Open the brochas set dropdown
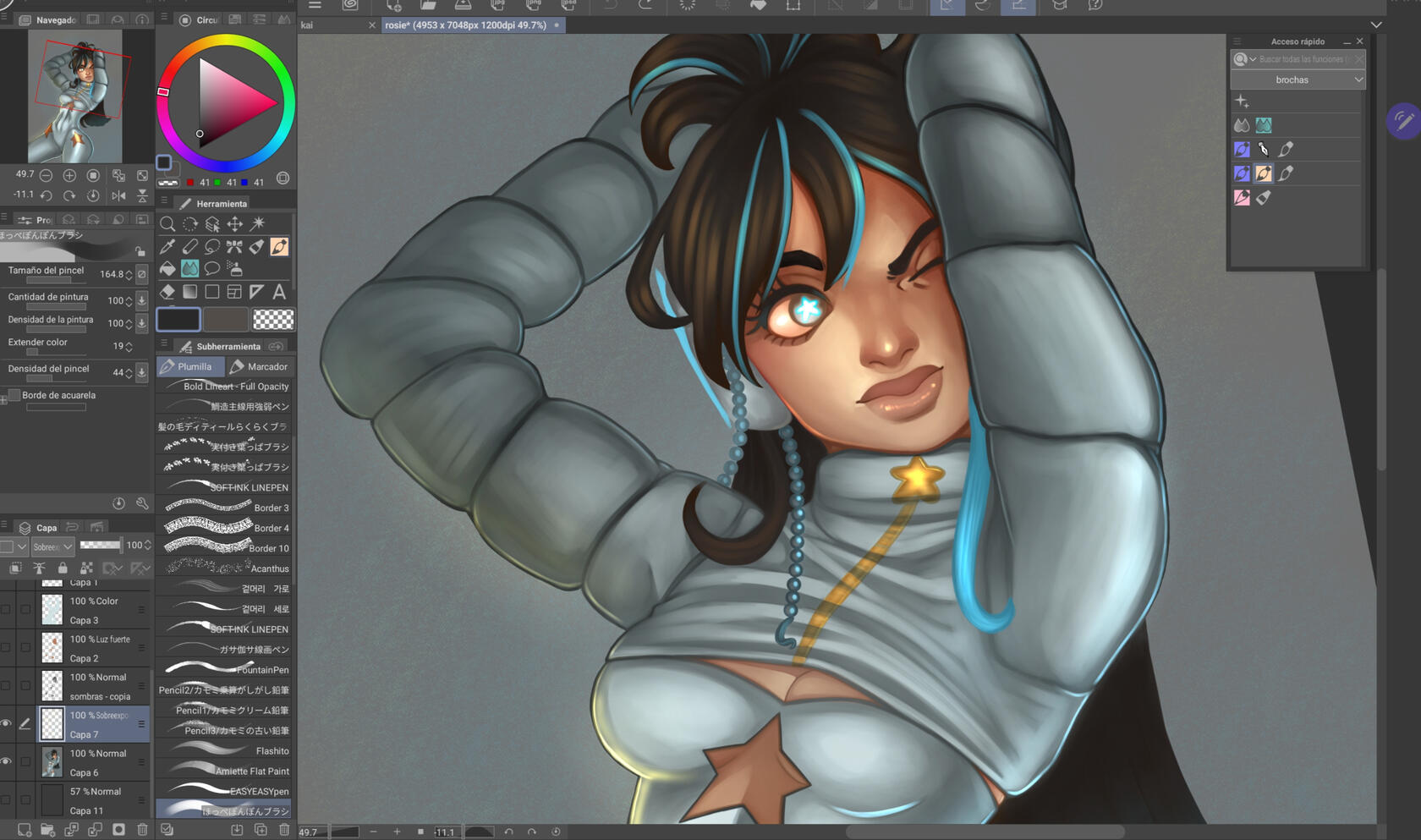 [x=1298, y=80]
